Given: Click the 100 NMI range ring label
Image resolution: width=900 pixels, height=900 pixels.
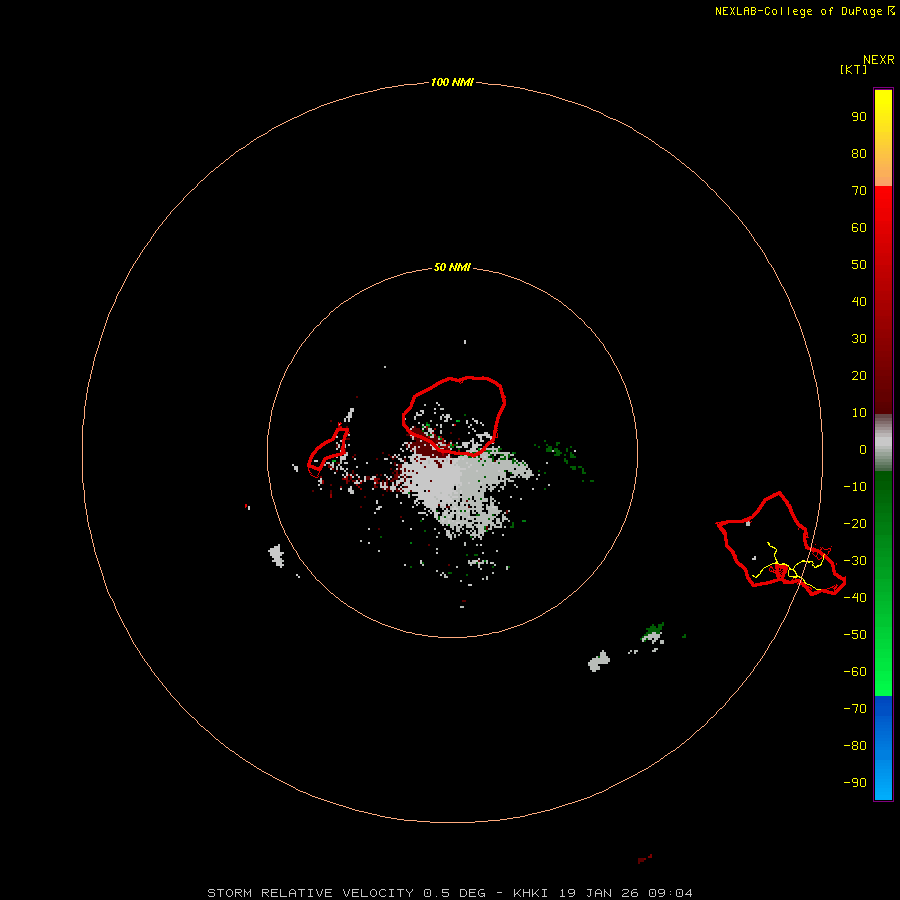Looking at the screenshot, I should (x=452, y=83).
